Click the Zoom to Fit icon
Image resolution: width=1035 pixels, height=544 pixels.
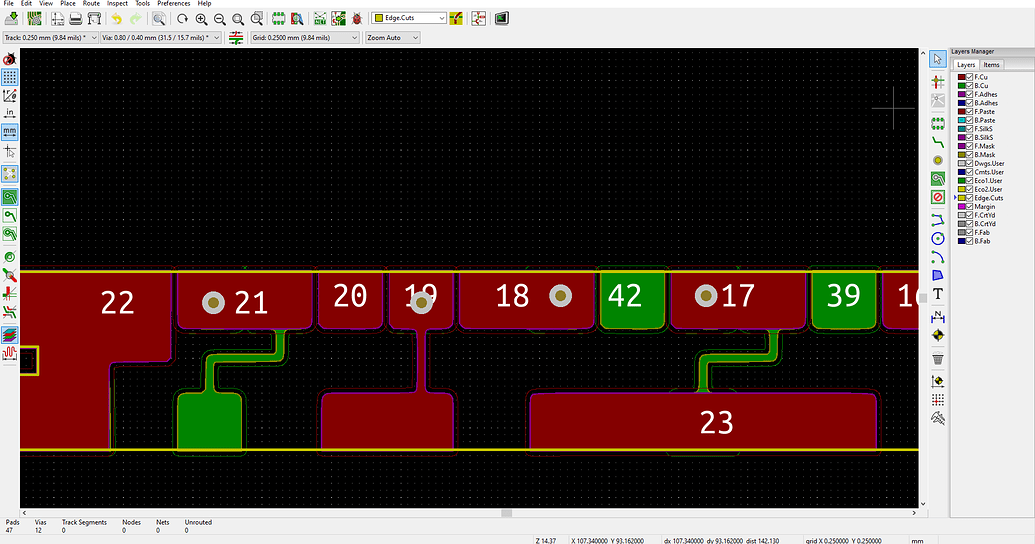[x=238, y=18]
